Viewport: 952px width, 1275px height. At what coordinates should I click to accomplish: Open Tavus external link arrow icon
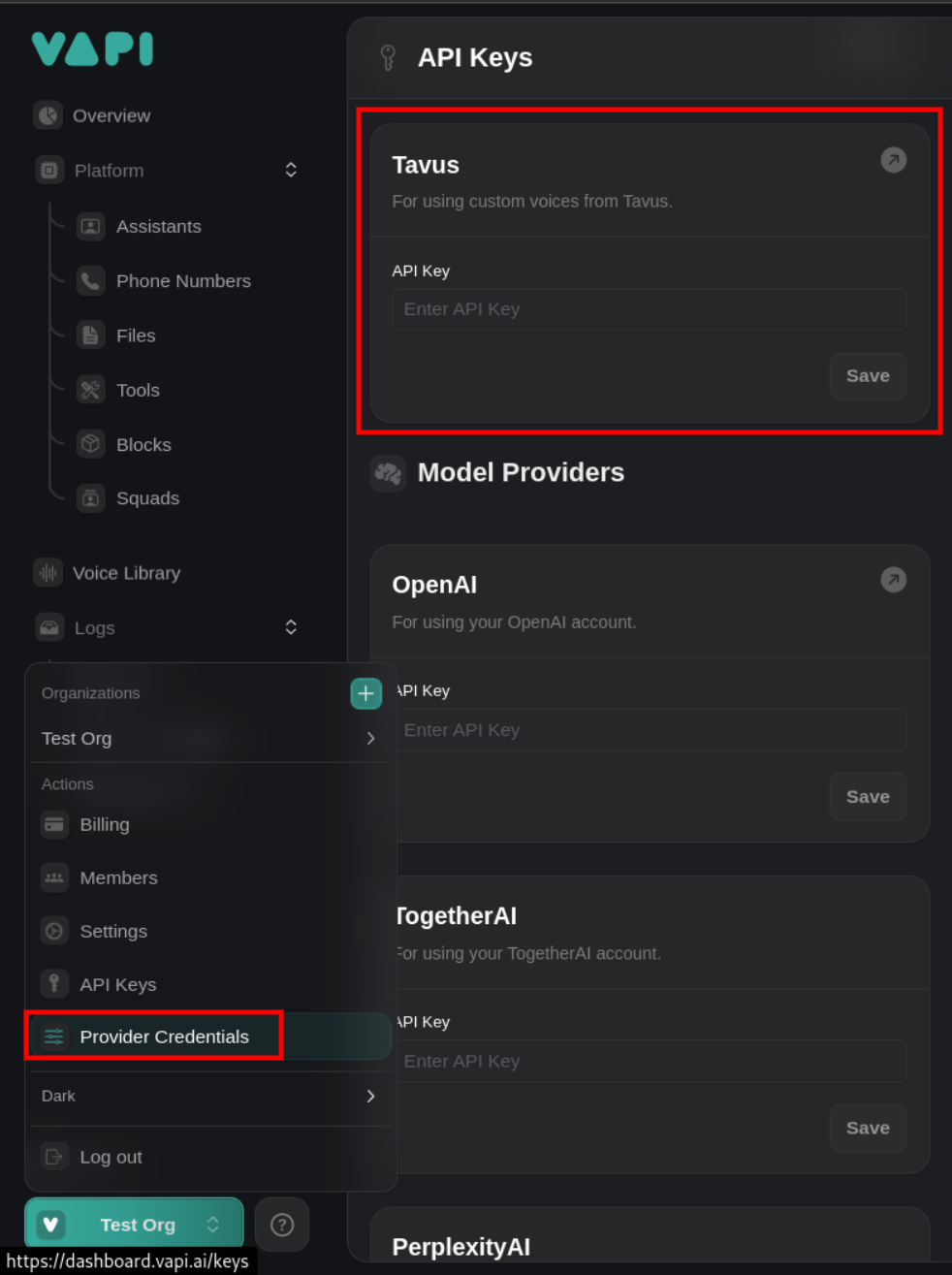coord(893,160)
